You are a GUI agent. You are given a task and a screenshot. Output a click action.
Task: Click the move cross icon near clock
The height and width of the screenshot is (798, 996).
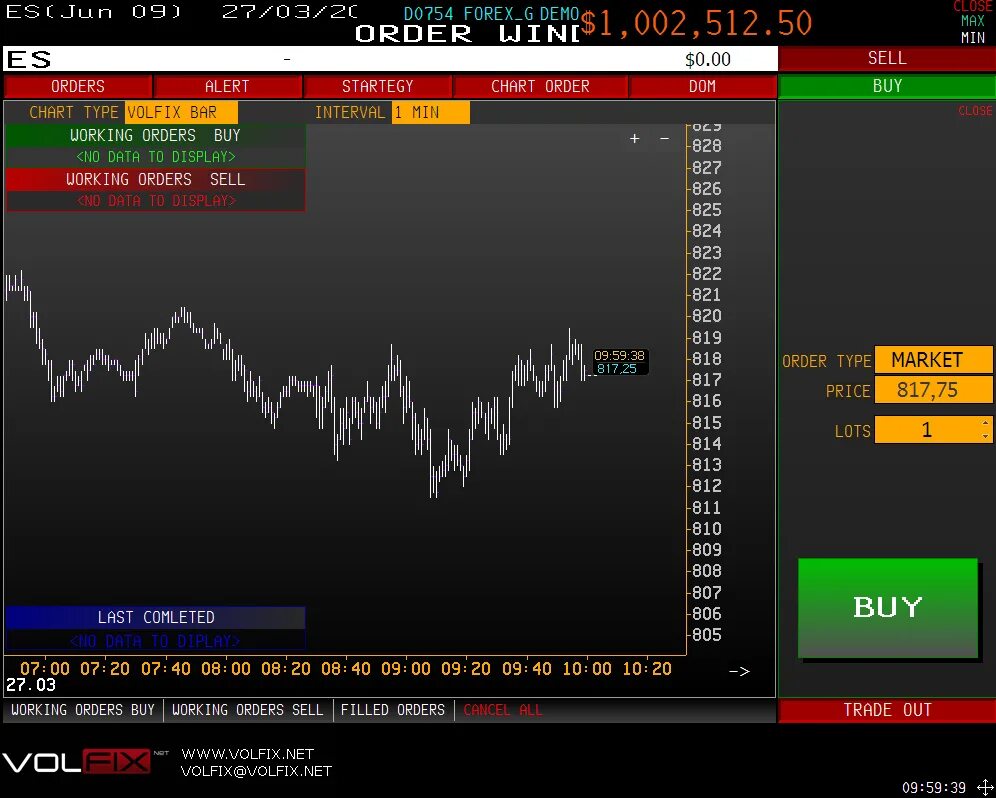[x=983, y=787]
